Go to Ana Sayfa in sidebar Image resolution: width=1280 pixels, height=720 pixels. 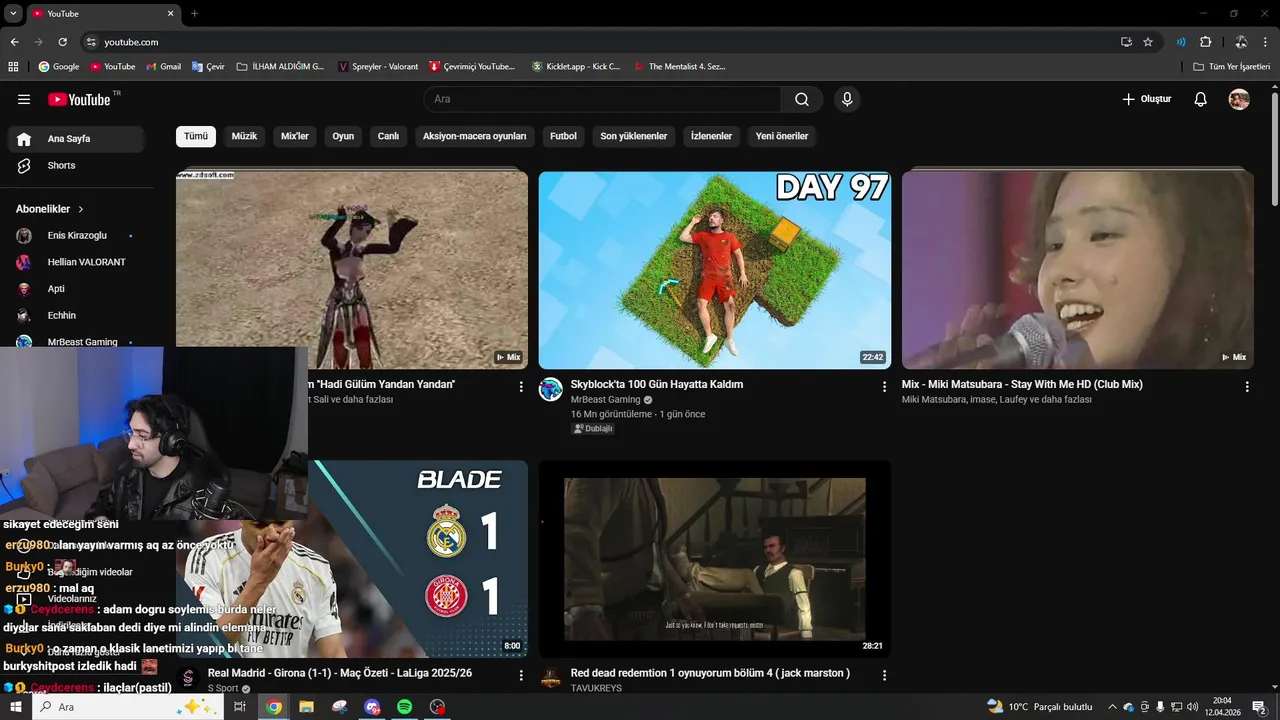76,139
